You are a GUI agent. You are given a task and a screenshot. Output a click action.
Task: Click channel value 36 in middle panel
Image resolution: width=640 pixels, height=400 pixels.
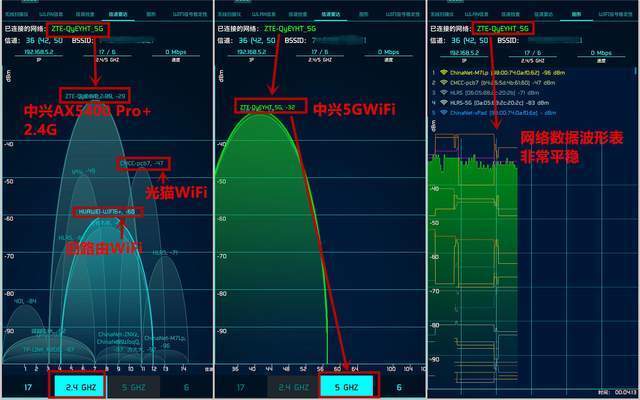(x=243, y=41)
